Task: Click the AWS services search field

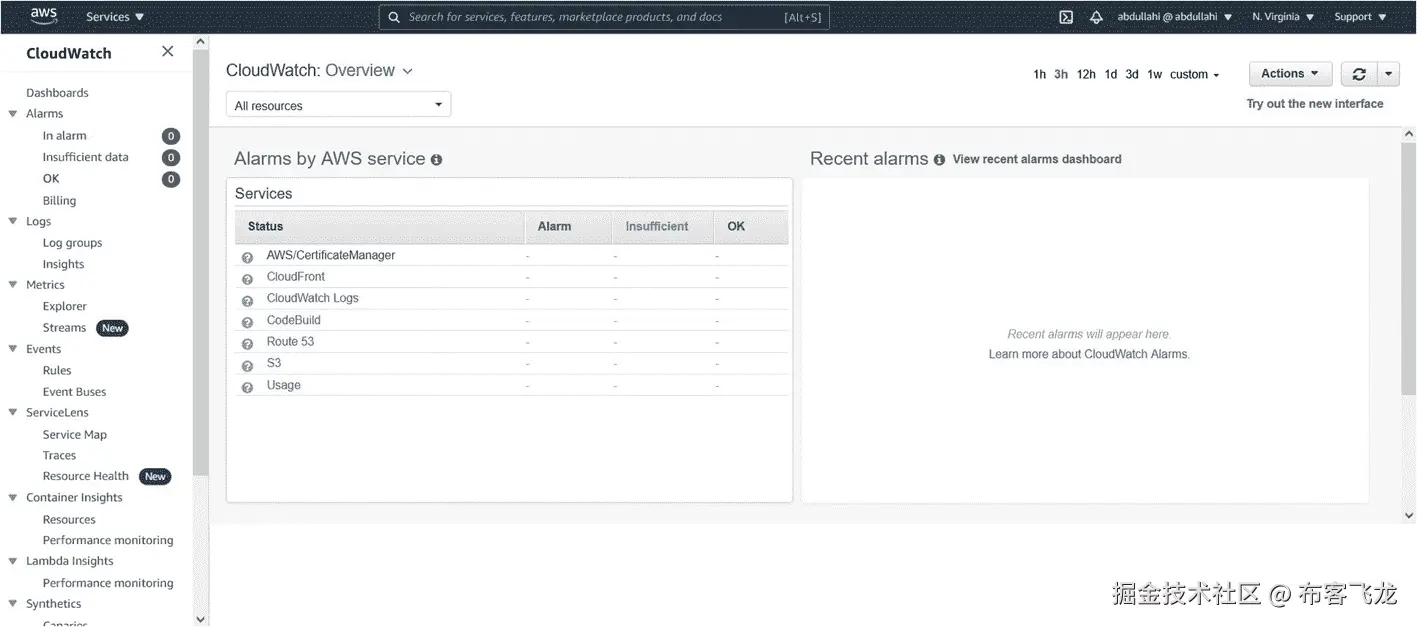Action: [x=604, y=17]
